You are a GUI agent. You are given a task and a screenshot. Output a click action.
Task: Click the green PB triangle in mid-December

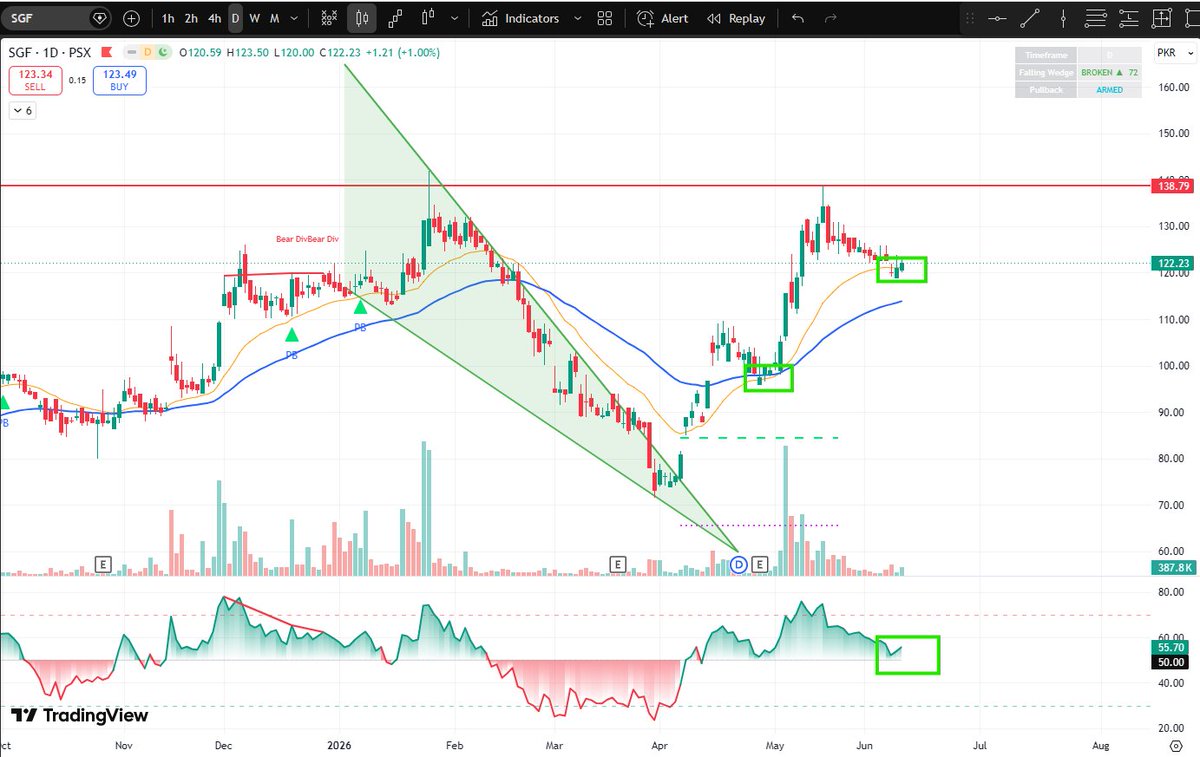[x=291, y=335]
